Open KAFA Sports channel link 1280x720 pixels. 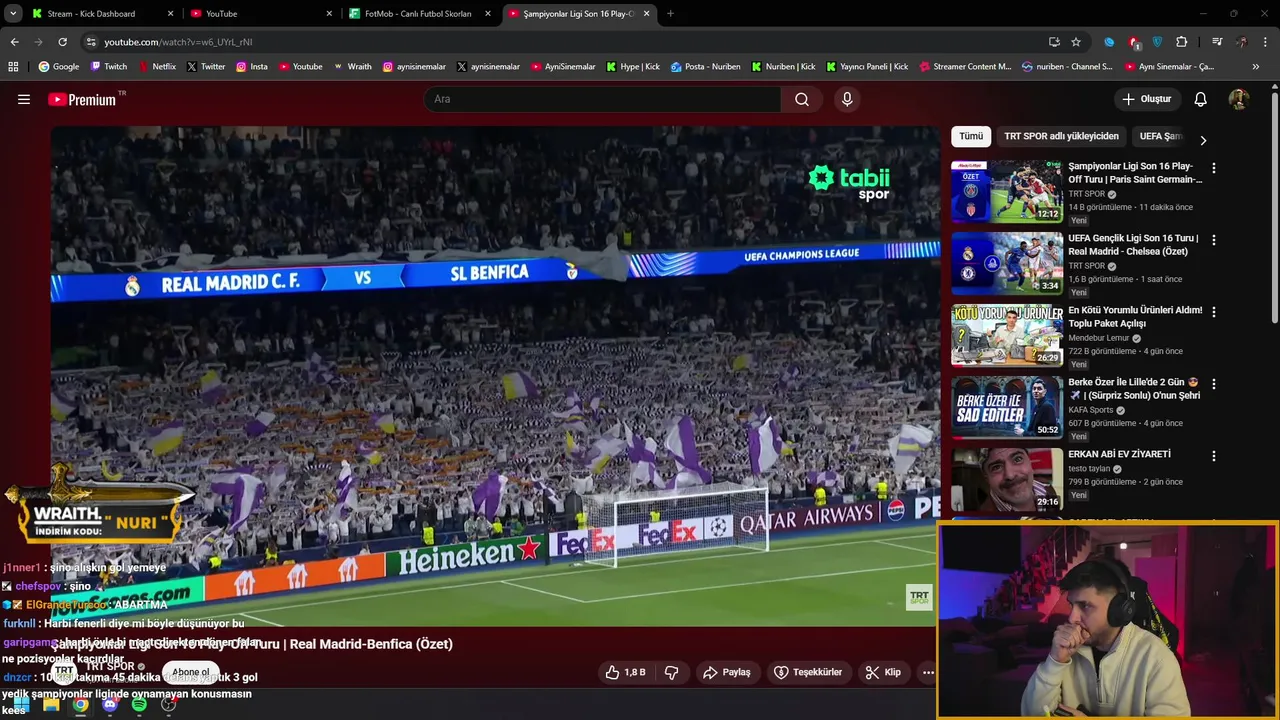click(1091, 410)
